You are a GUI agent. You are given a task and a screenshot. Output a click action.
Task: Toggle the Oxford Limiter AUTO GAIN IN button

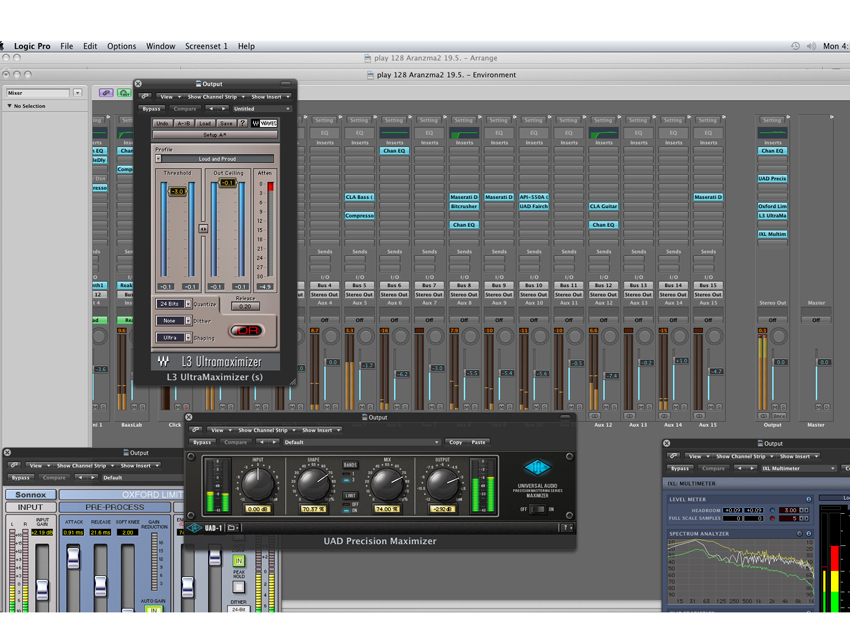point(153,610)
